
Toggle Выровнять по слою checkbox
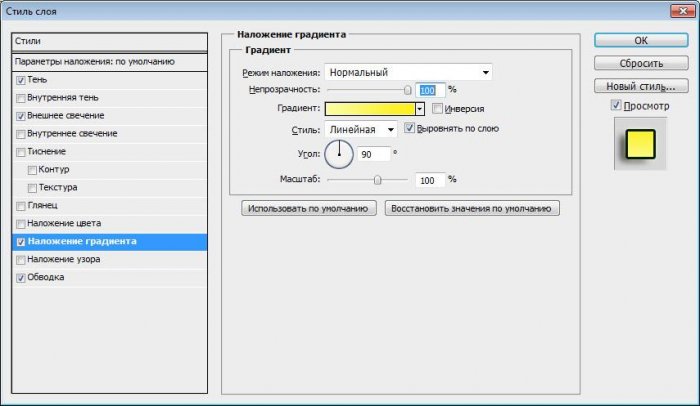409,129
